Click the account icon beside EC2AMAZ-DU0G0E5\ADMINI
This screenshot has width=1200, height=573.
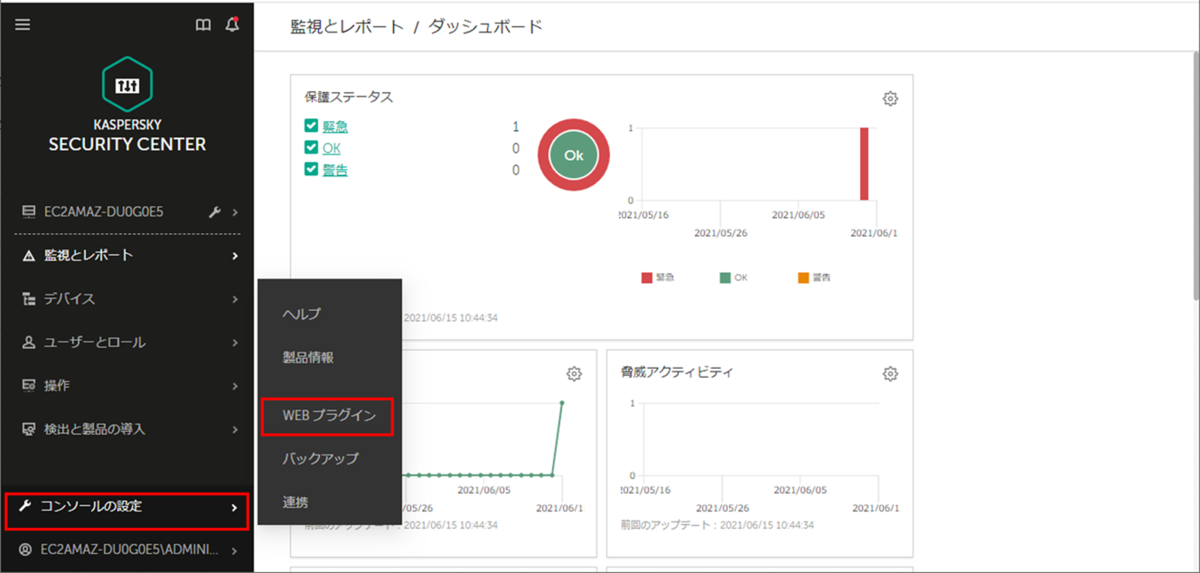26,550
